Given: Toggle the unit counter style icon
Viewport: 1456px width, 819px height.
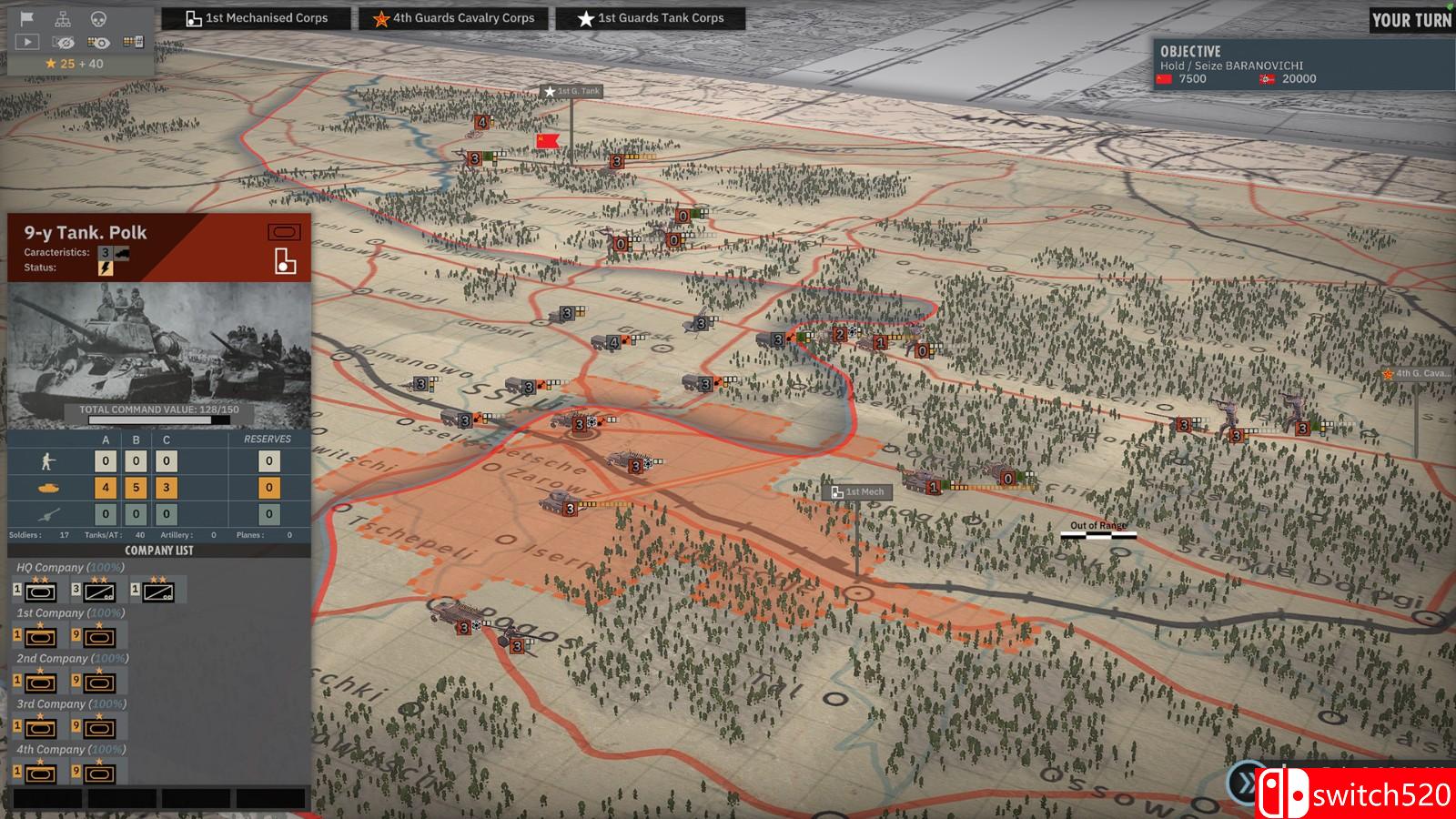Looking at the screenshot, I should point(133,42).
